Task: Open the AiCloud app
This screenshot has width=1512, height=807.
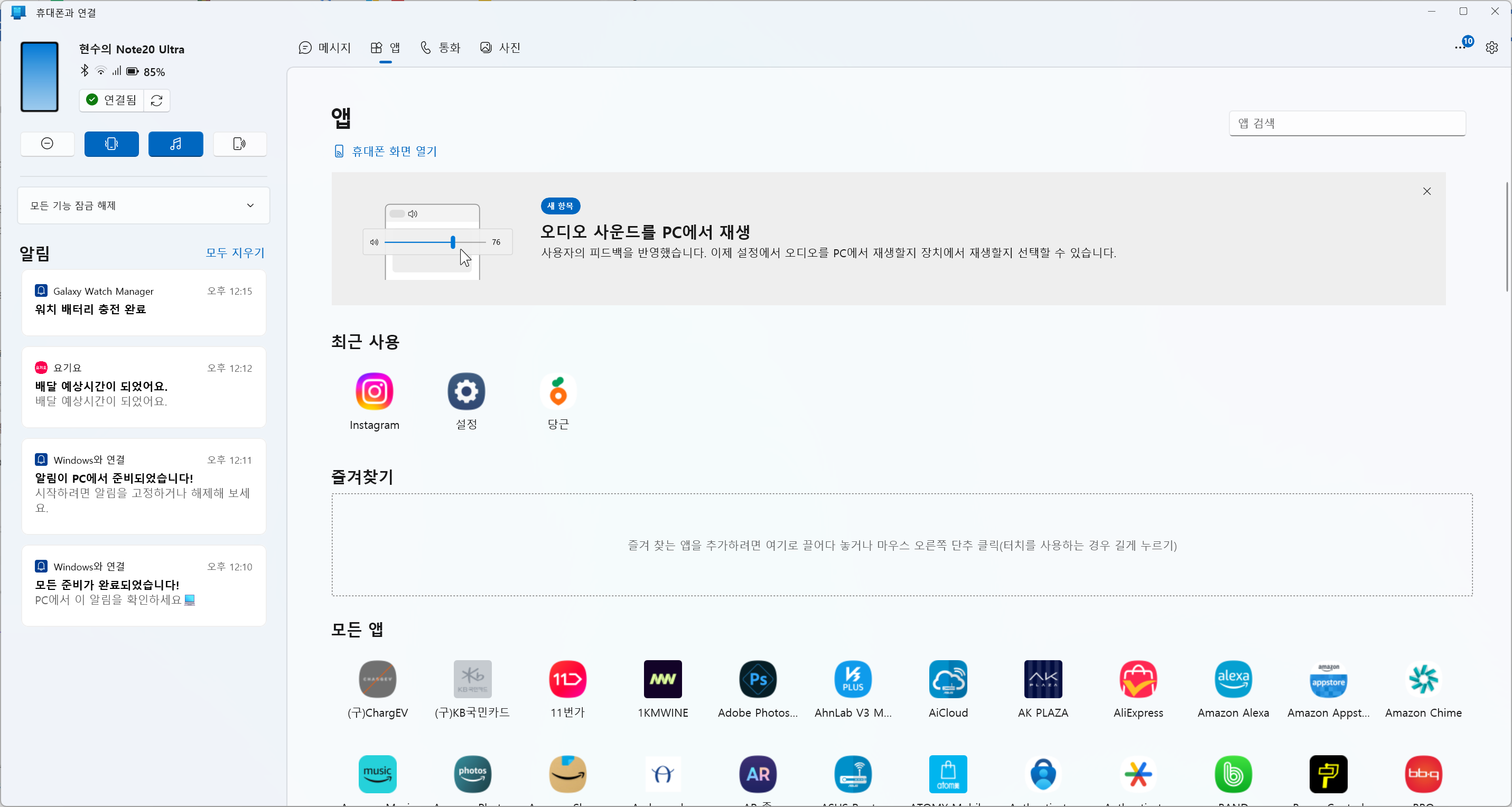Action: point(948,679)
